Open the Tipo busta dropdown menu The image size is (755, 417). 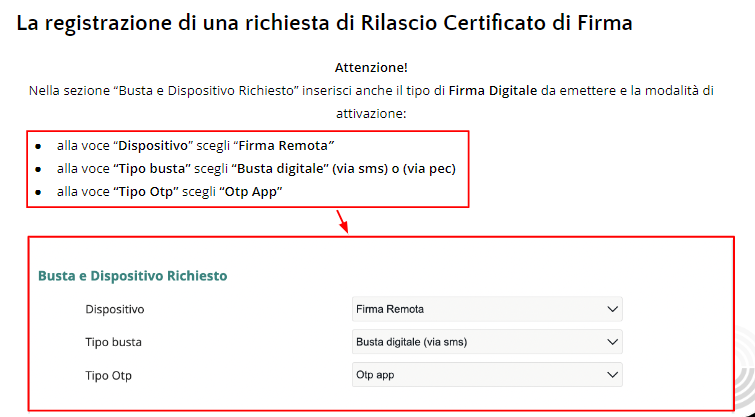click(x=487, y=342)
